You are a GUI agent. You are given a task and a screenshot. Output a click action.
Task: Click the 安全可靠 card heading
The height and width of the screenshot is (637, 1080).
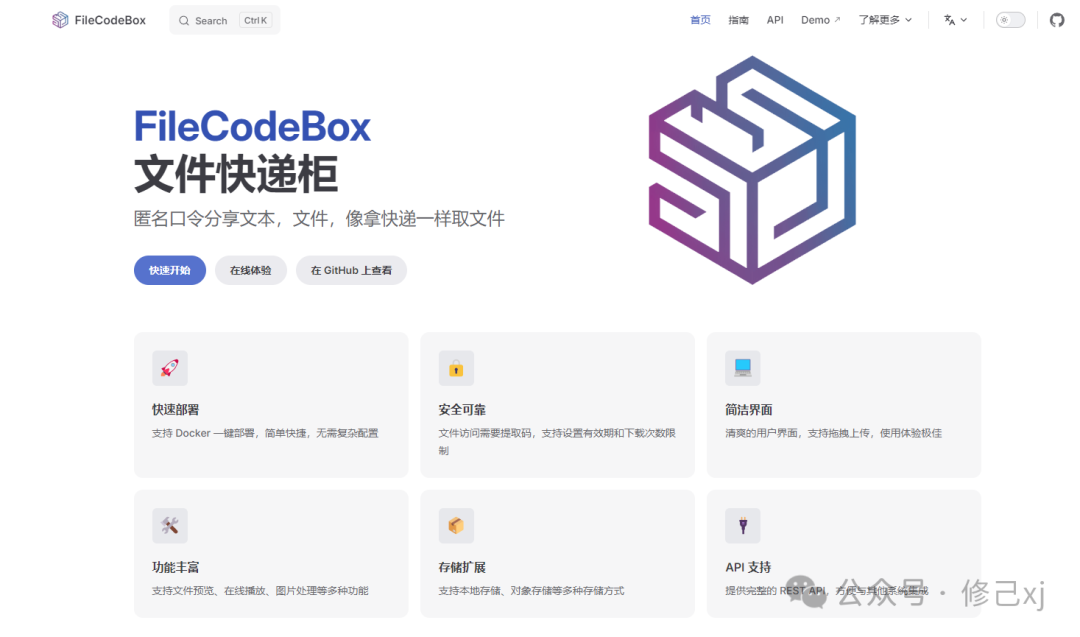point(462,410)
